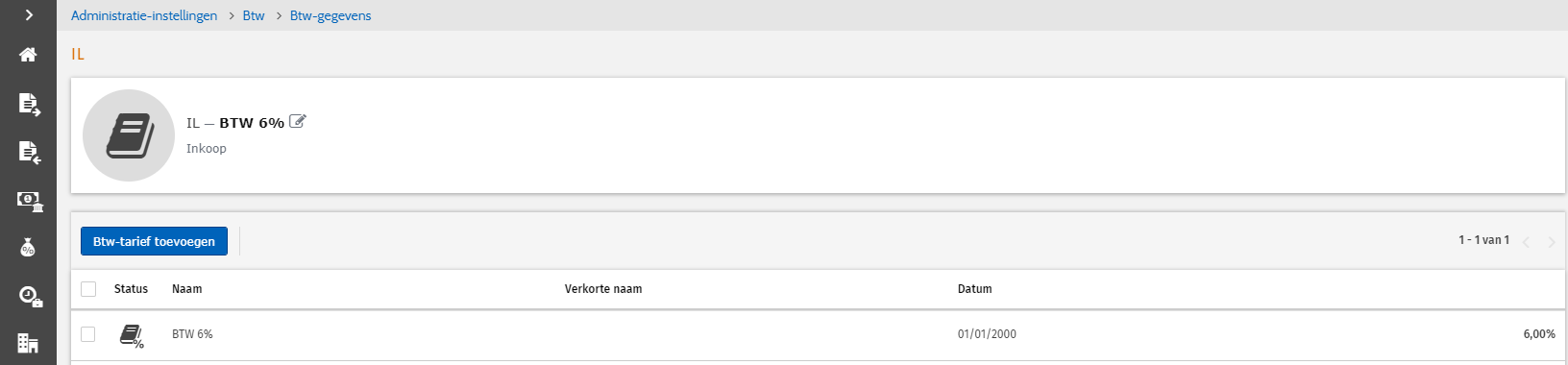Screen dimensions: 1568x365
Task: Select the BTW 6% row checkbox
Action: 88,334
